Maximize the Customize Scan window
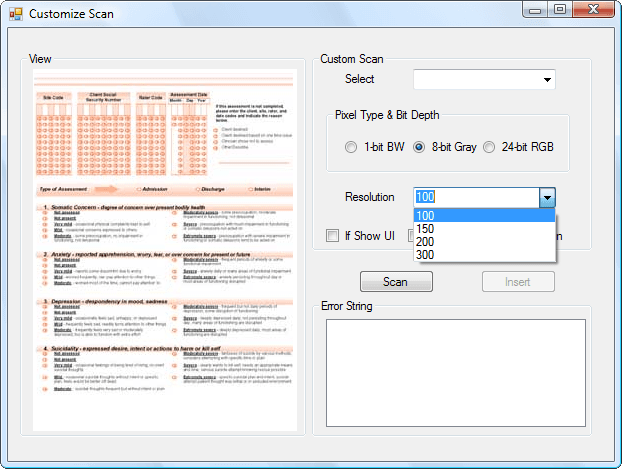Image resolution: width=622 pixels, height=469 pixels. [x=560, y=10]
